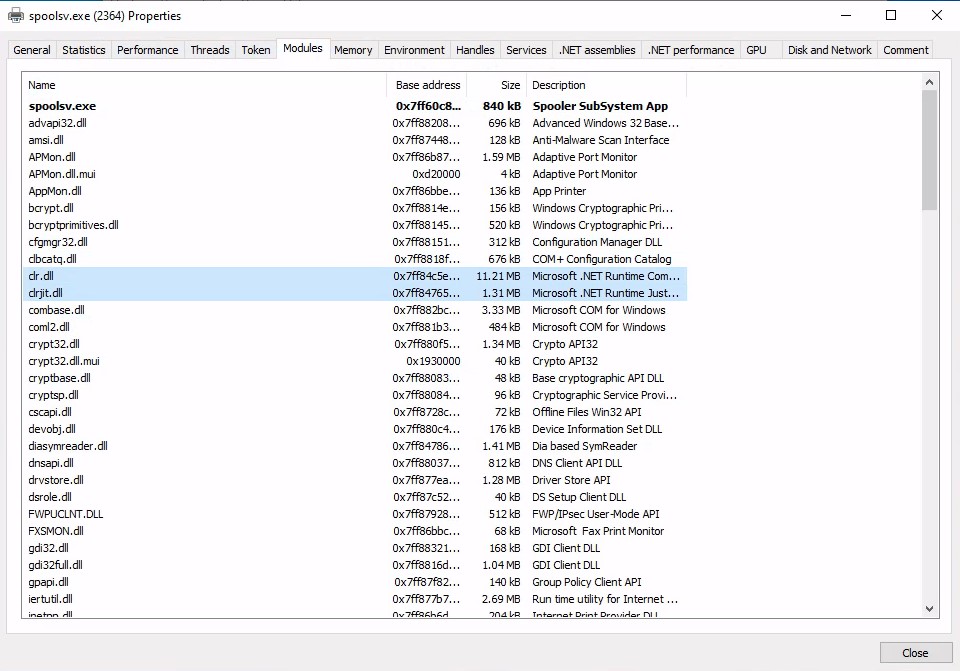The height and width of the screenshot is (671, 960).
Task: View the Performance tab
Action: pyautogui.click(x=147, y=49)
